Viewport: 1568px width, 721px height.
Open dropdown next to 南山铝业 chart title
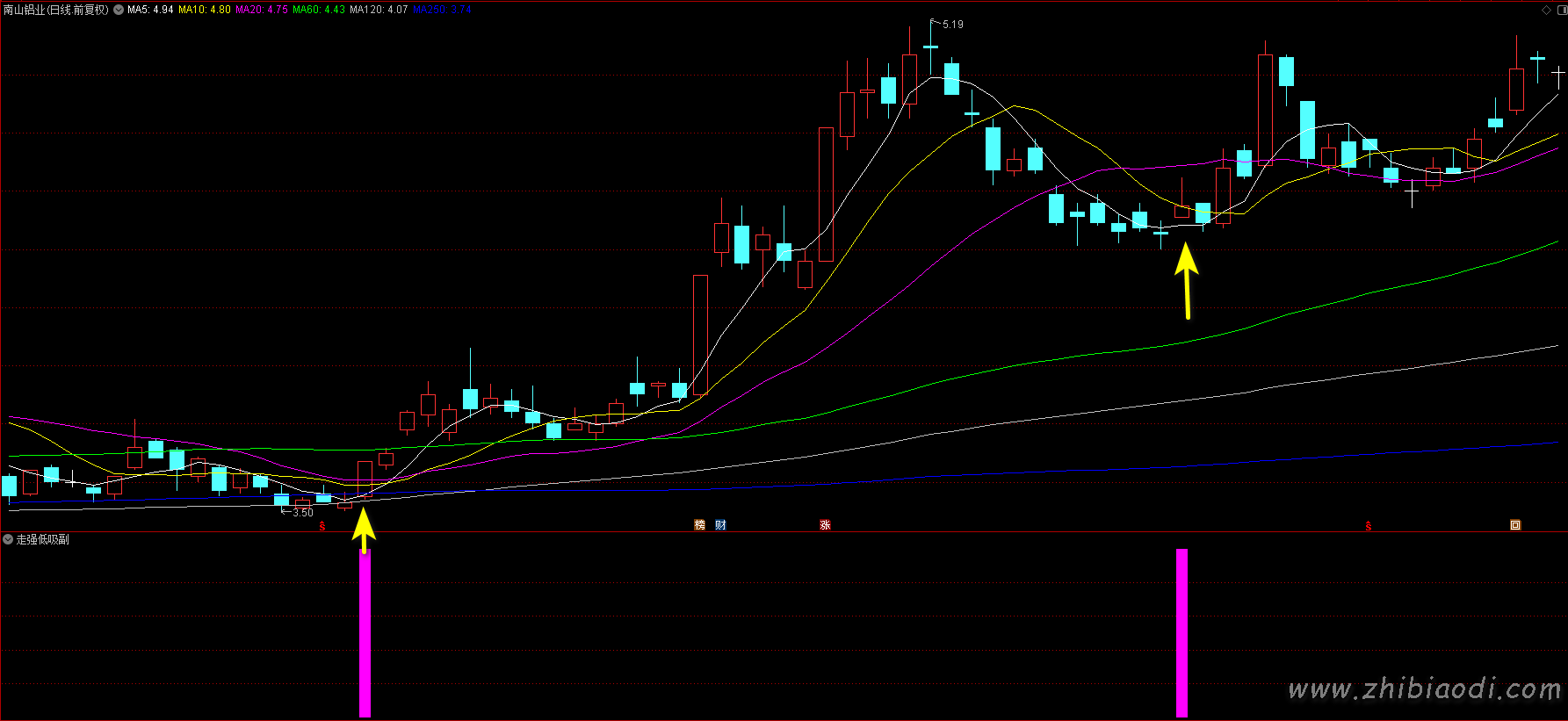(x=119, y=10)
